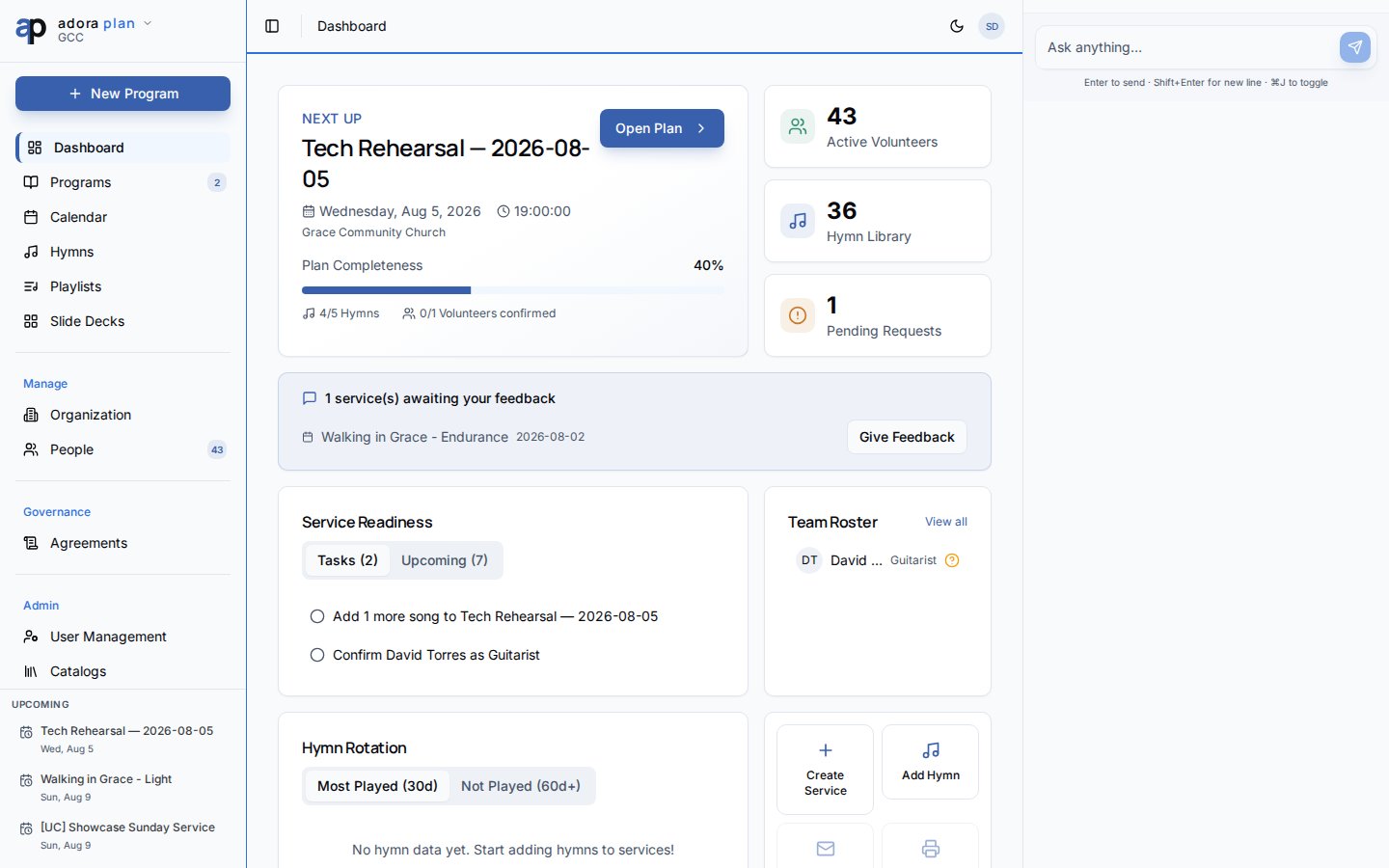
Task: Open Dashboard in sidebar
Action: coord(123,148)
